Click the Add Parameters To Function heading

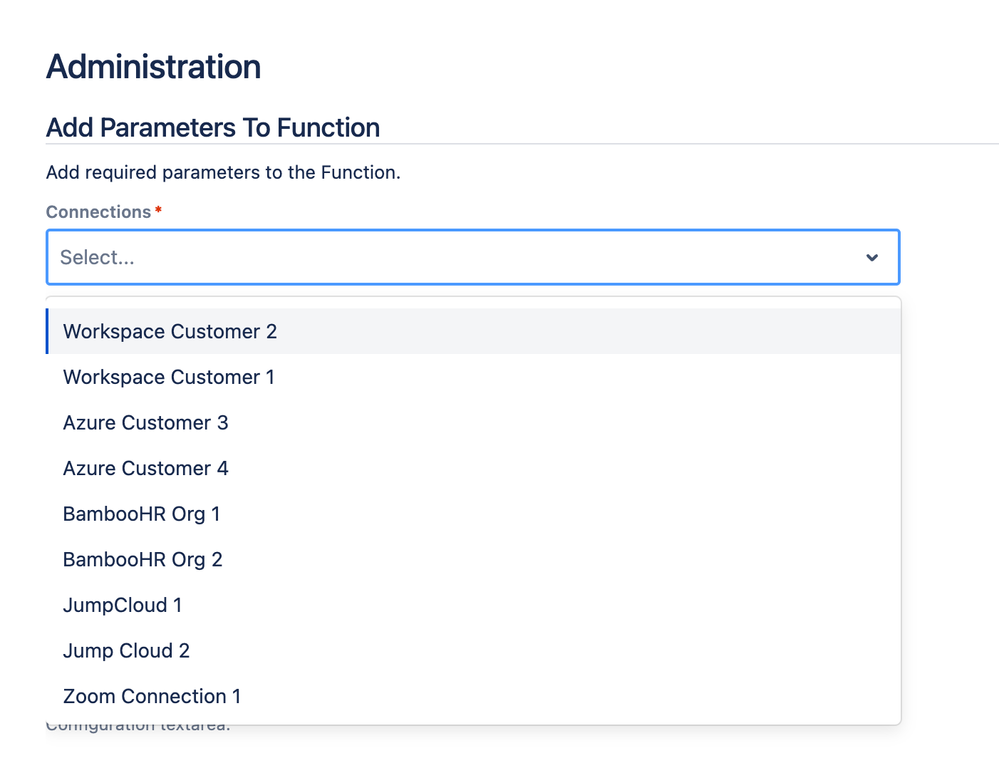coord(212,128)
